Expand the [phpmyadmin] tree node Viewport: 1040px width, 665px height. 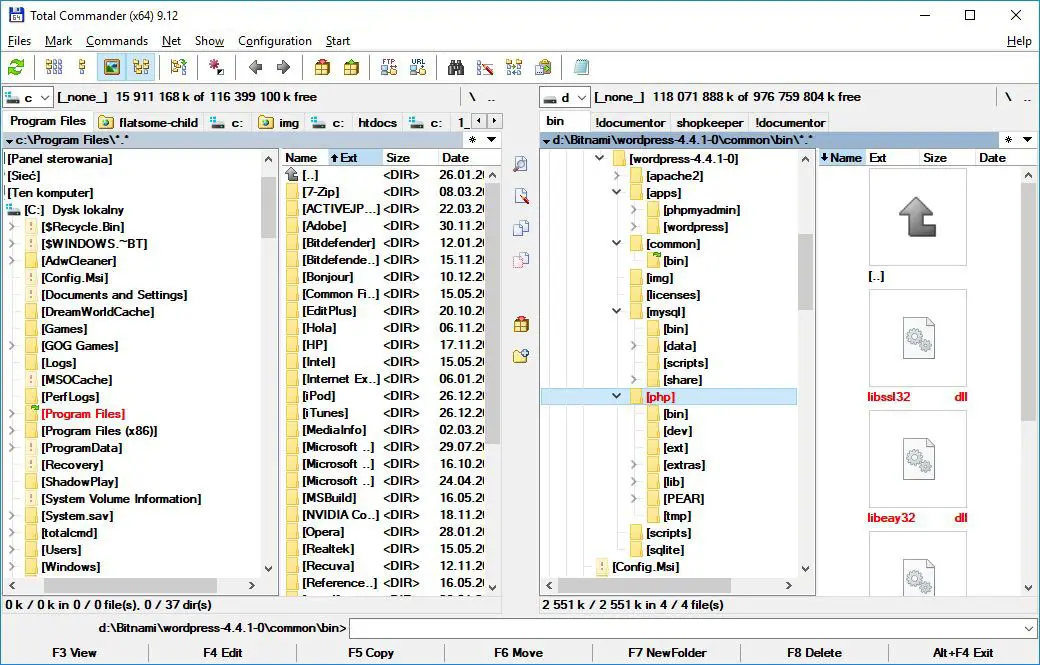tap(633, 210)
